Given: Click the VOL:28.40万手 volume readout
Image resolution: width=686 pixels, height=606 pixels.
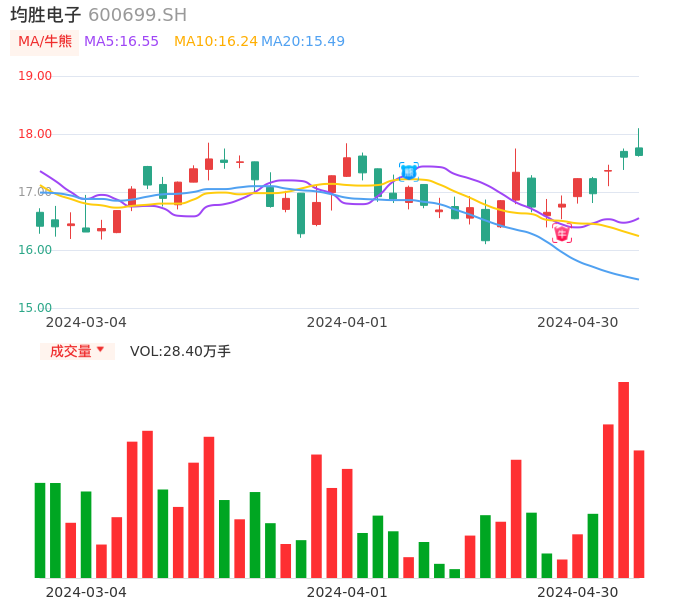Looking at the screenshot, I should coord(180,351).
